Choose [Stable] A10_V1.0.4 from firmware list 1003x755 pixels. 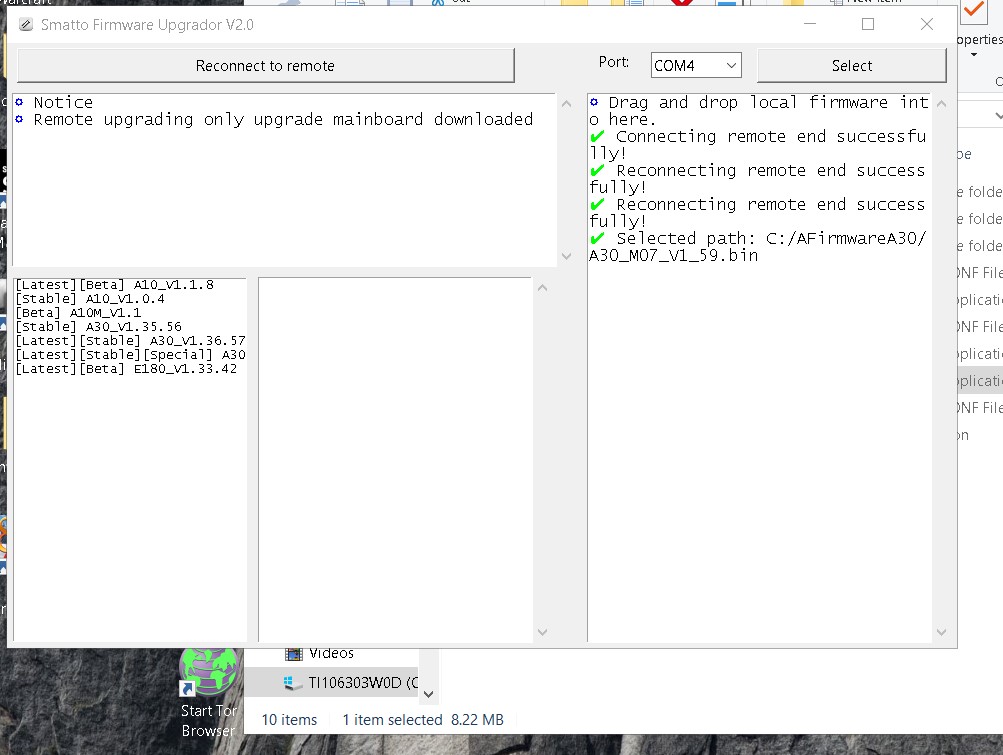coord(90,299)
